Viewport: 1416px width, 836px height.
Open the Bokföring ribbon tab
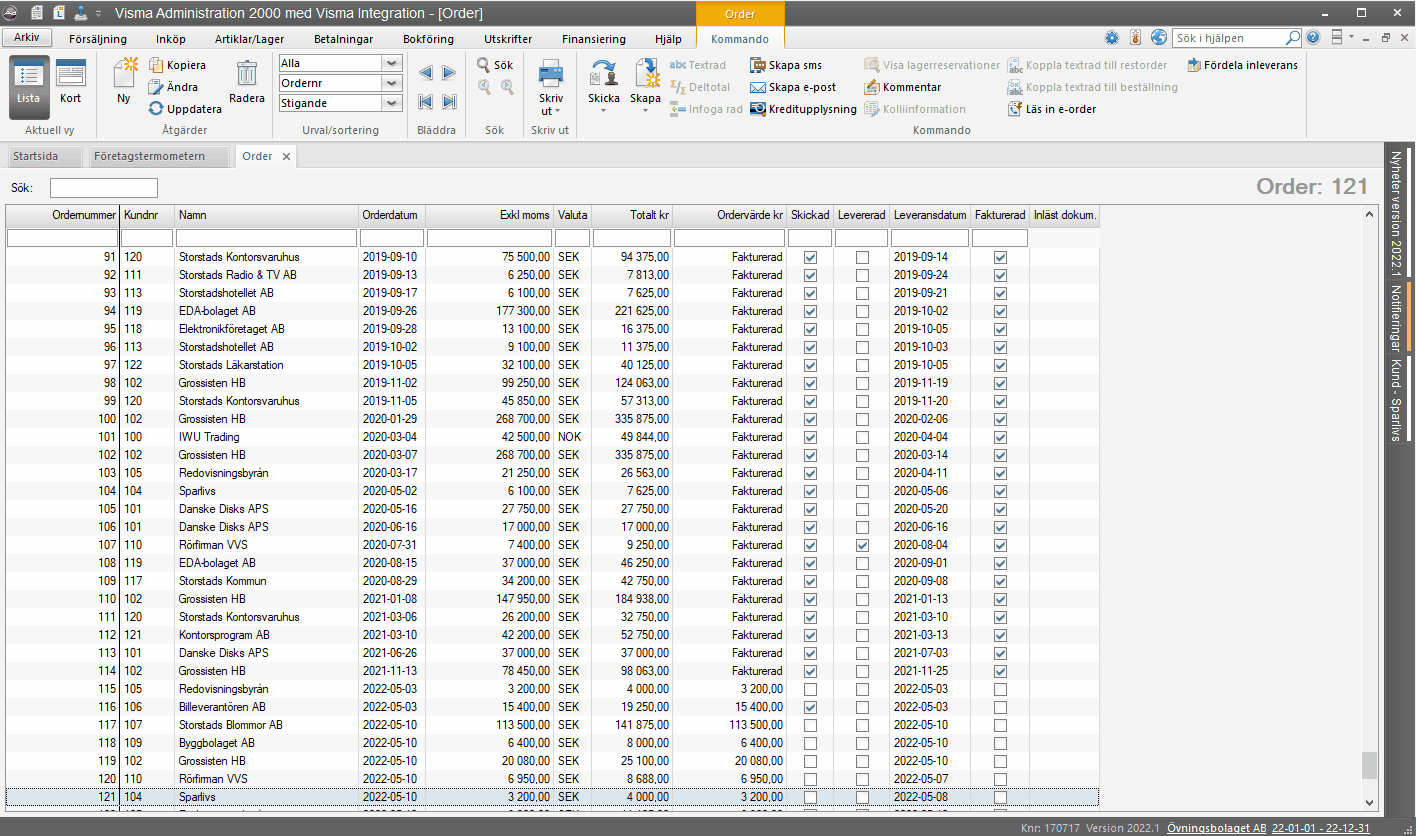tap(428, 39)
